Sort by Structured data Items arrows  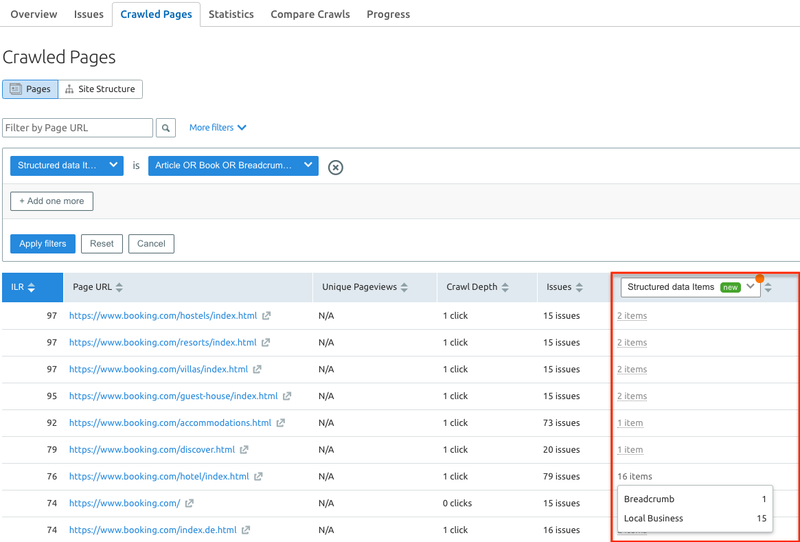[x=768, y=287]
